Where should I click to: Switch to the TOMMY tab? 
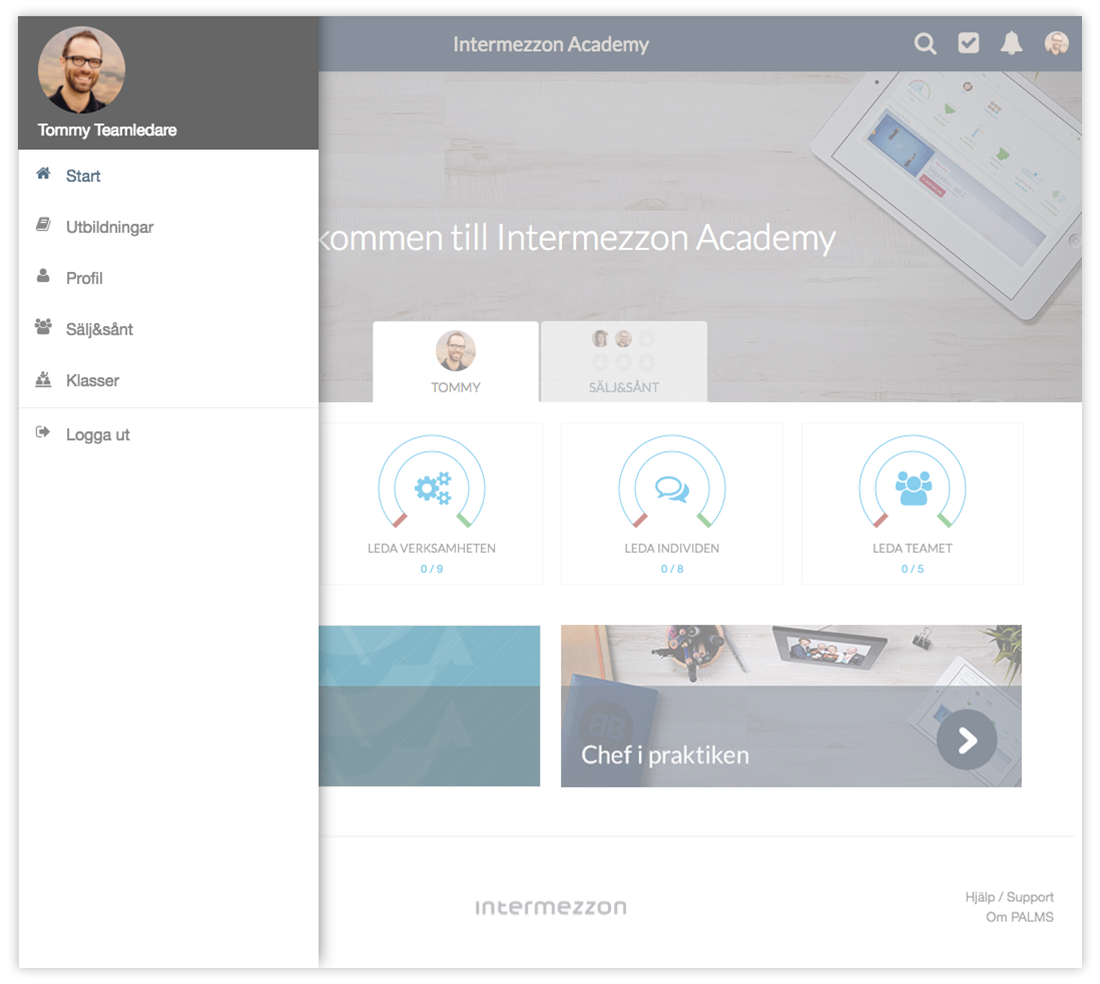pyautogui.click(x=456, y=362)
